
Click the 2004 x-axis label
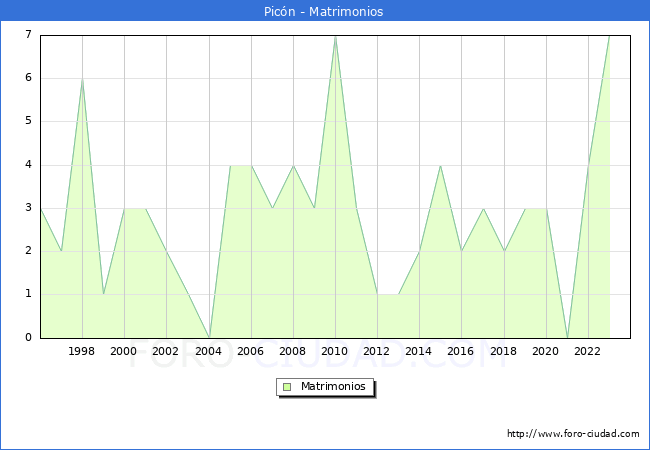(x=208, y=351)
